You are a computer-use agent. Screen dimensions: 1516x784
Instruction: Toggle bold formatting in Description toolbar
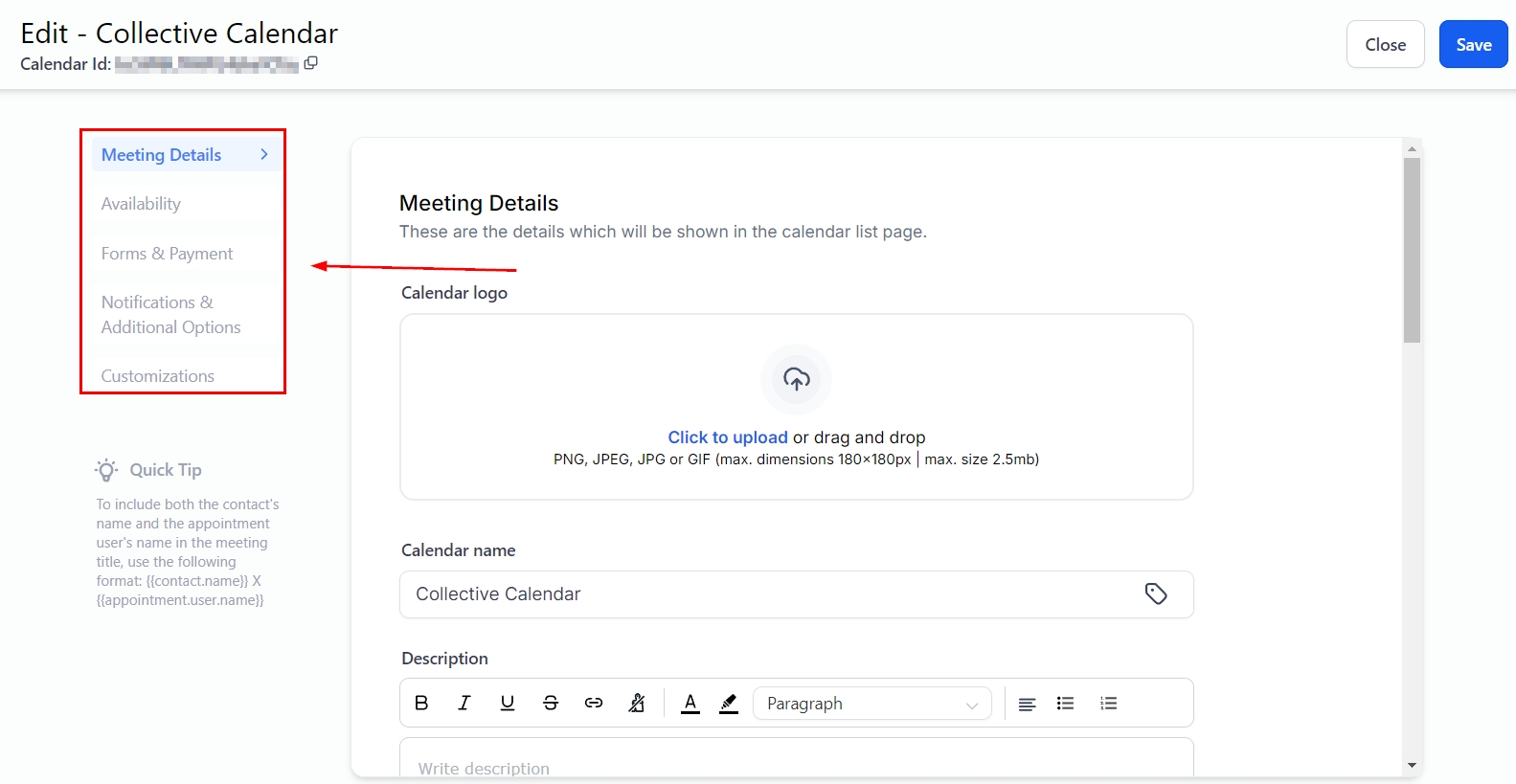coord(421,703)
